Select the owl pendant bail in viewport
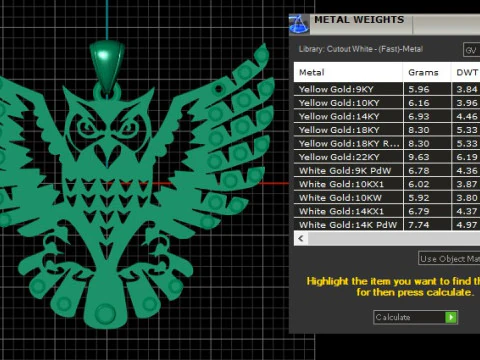 click(107, 67)
